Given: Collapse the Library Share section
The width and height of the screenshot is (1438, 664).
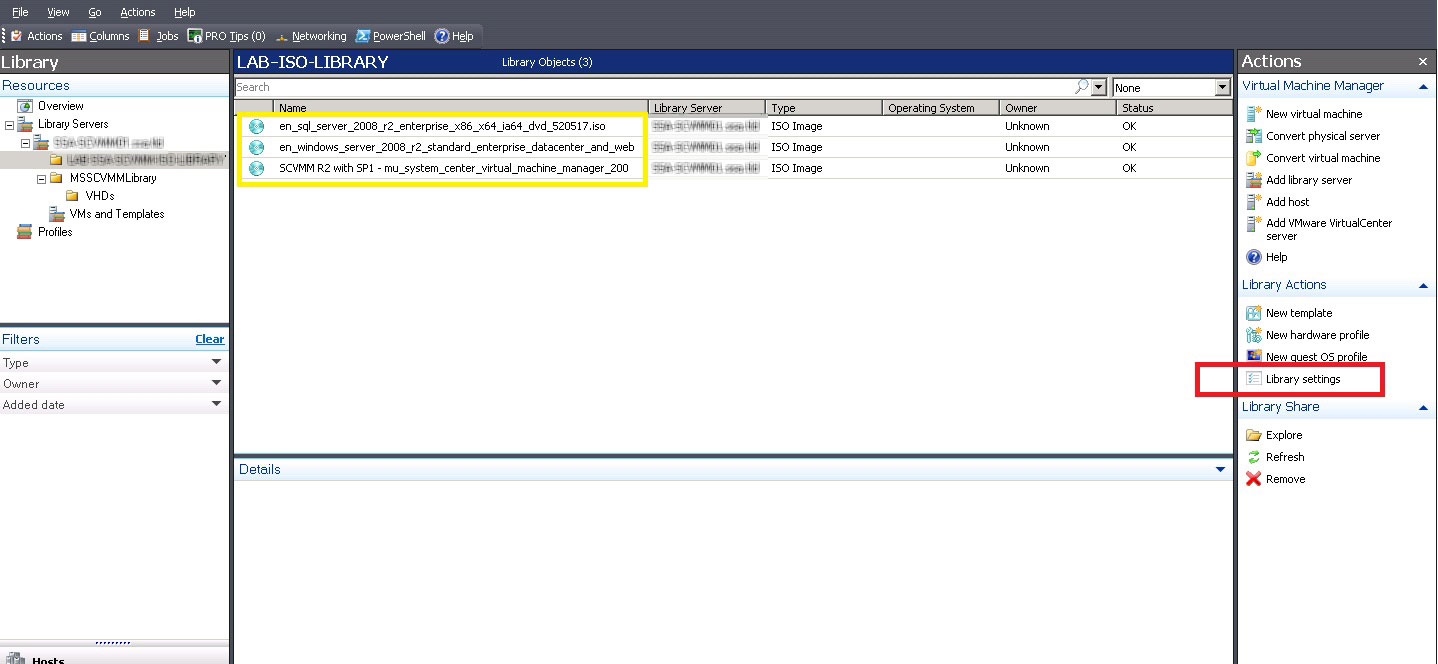Looking at the screenshot, I should point(1423,408).
